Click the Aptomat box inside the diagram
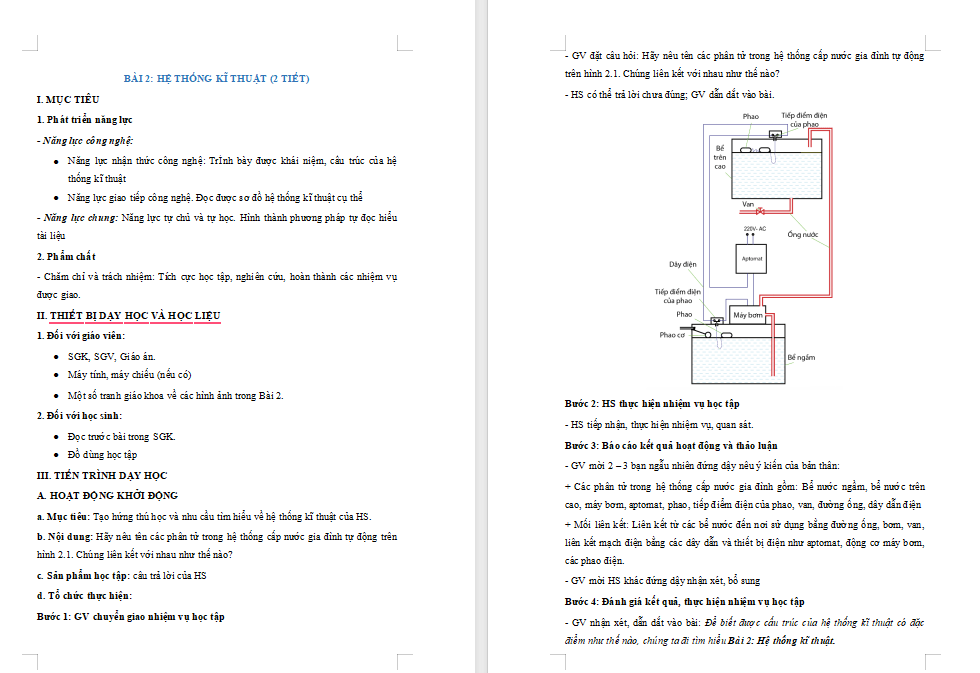This screenshot has height=673, width=980. coord(752,258)
